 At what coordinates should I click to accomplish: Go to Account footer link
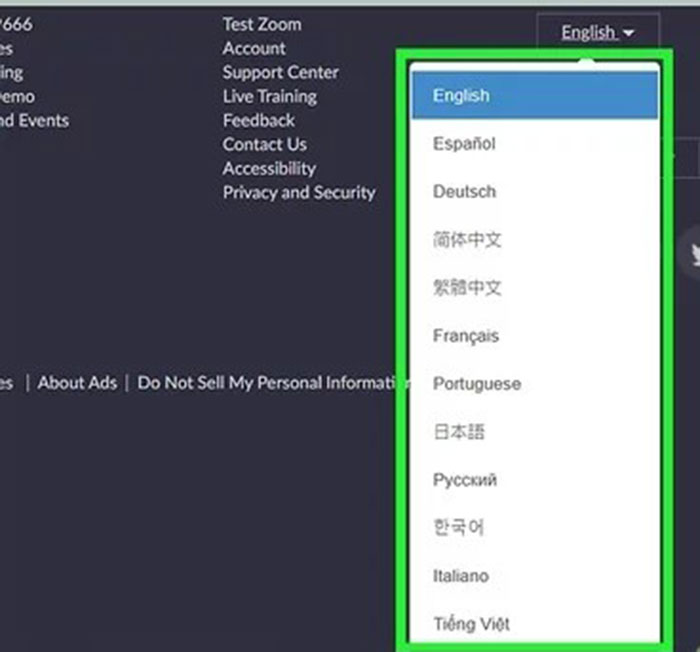coord(254,48)
